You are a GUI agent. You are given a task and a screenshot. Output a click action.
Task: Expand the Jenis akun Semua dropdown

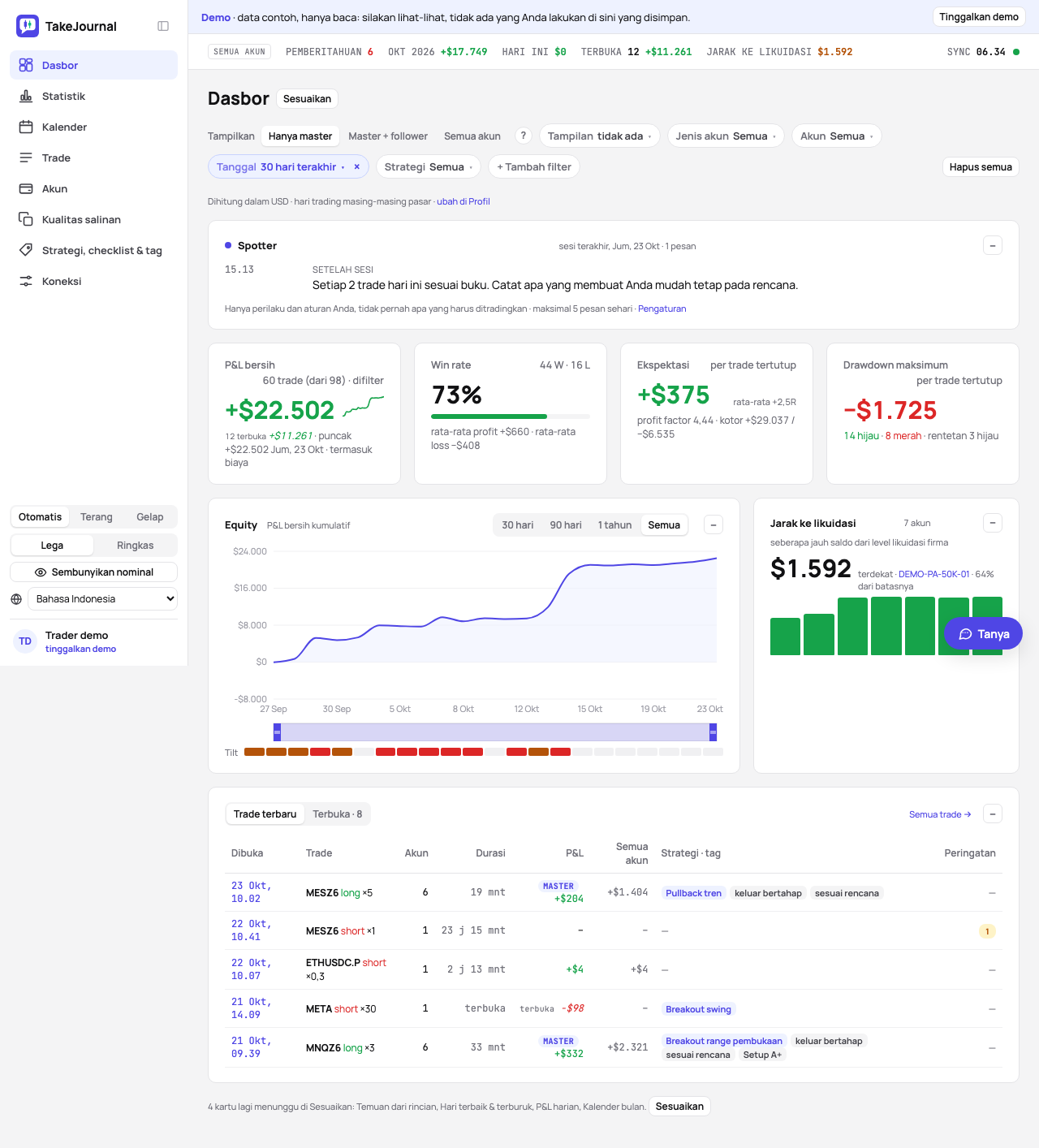tap(726, 136)
